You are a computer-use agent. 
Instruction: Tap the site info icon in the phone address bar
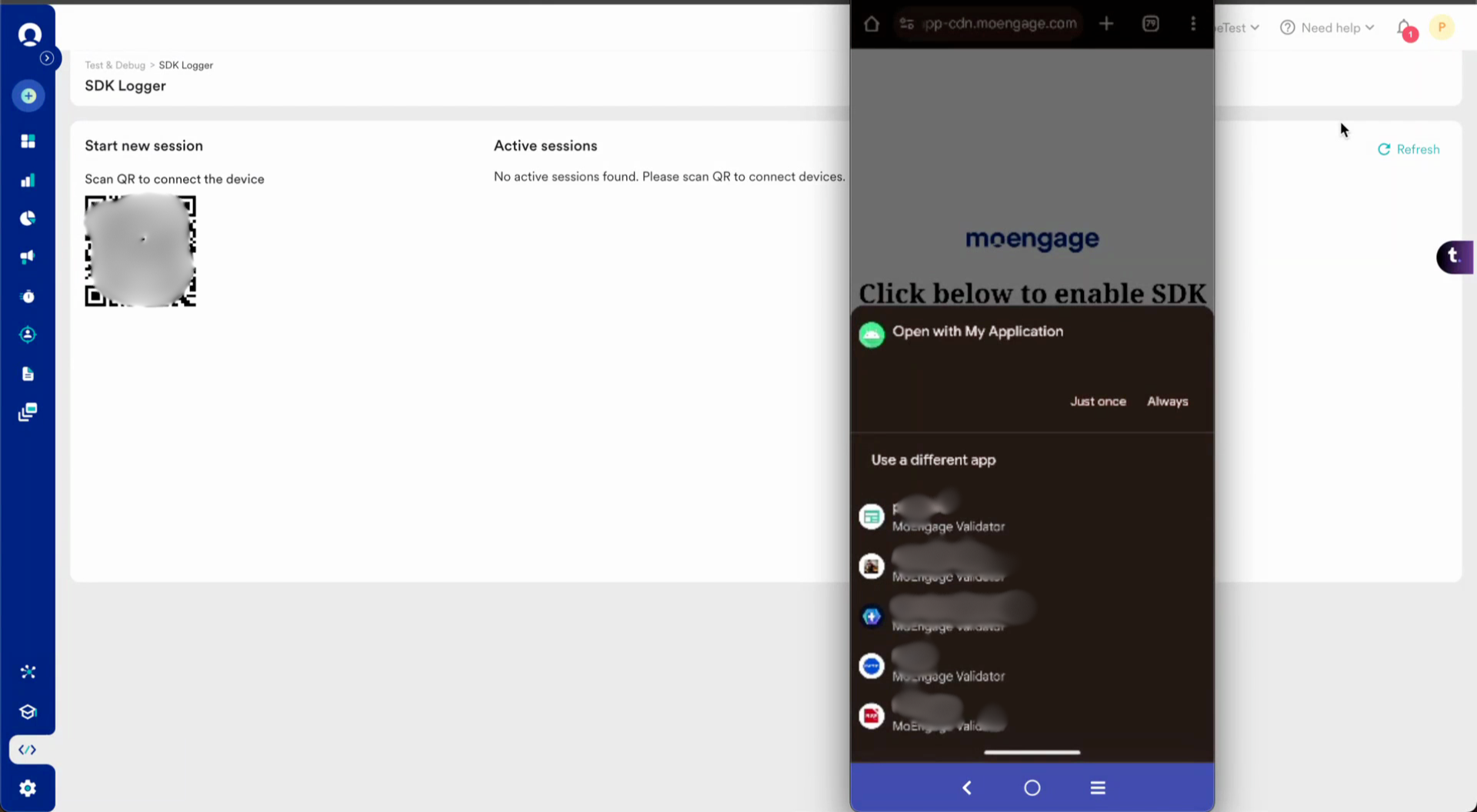click(907, 24)
